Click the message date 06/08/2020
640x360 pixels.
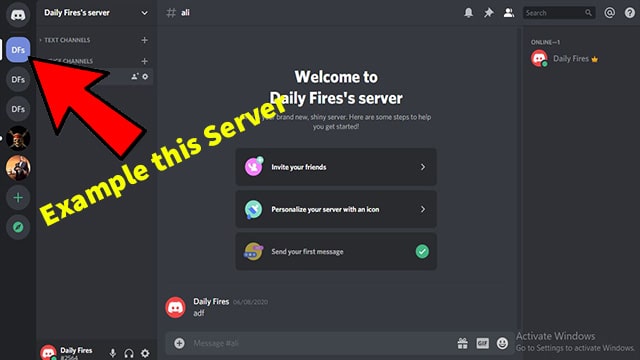(250, 302)
